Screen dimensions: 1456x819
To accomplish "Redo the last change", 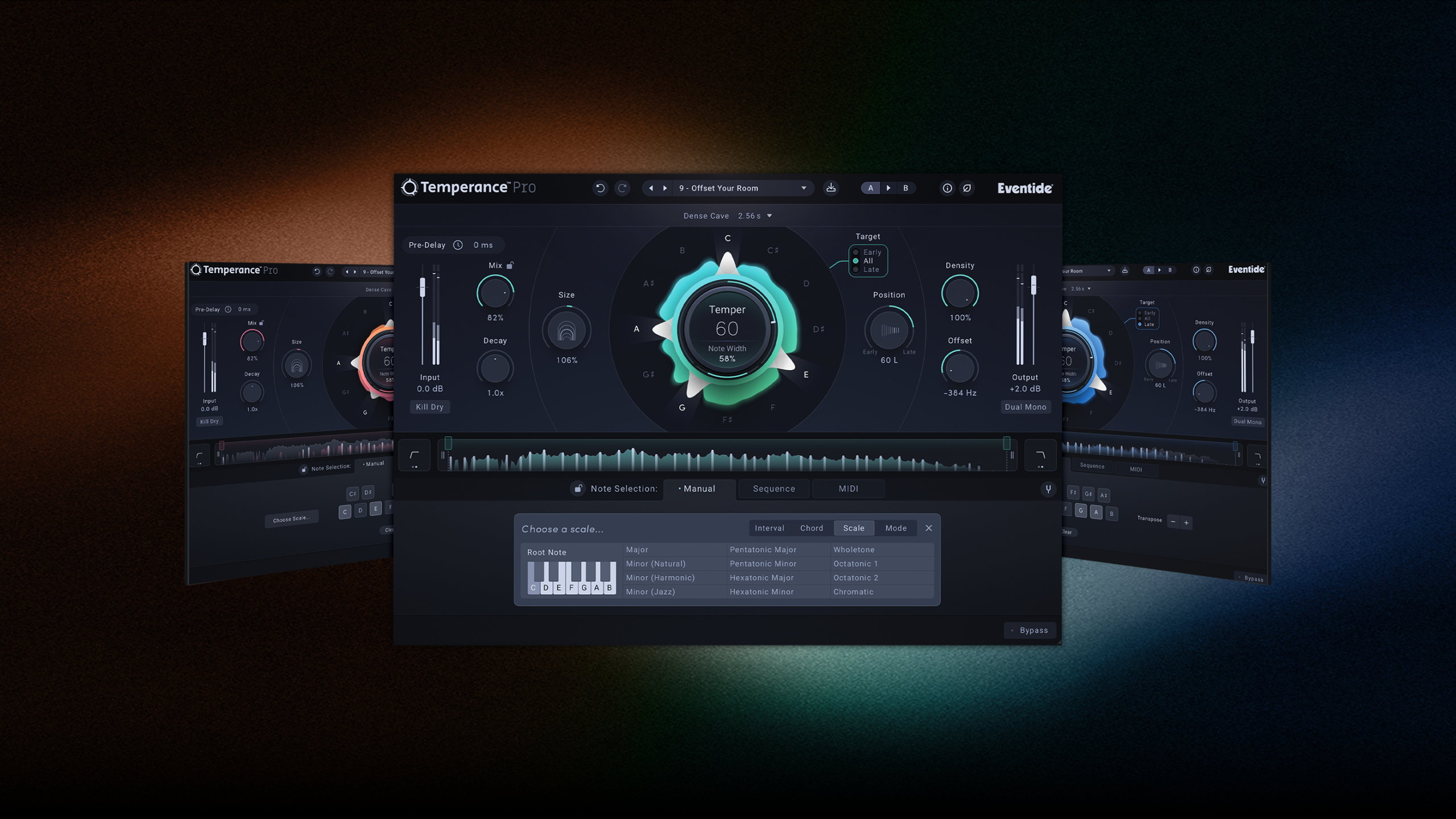I will click(622, 188).
